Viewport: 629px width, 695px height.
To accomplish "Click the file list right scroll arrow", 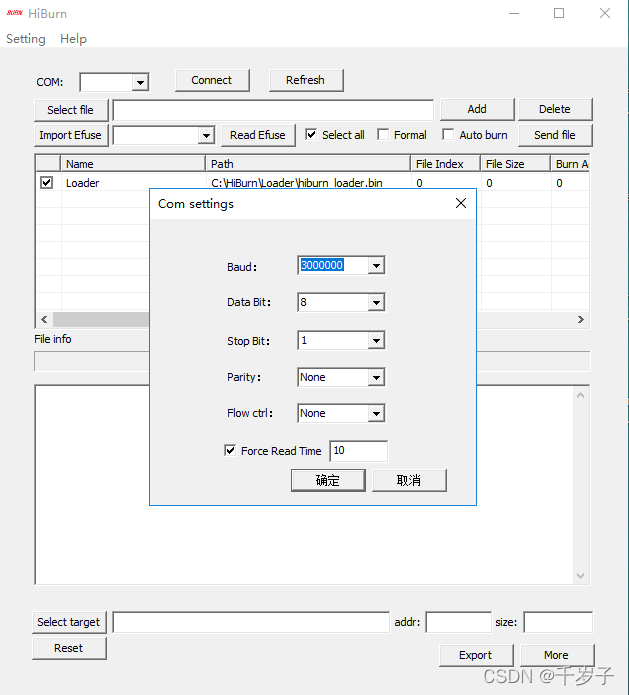I will click(581, 320).
